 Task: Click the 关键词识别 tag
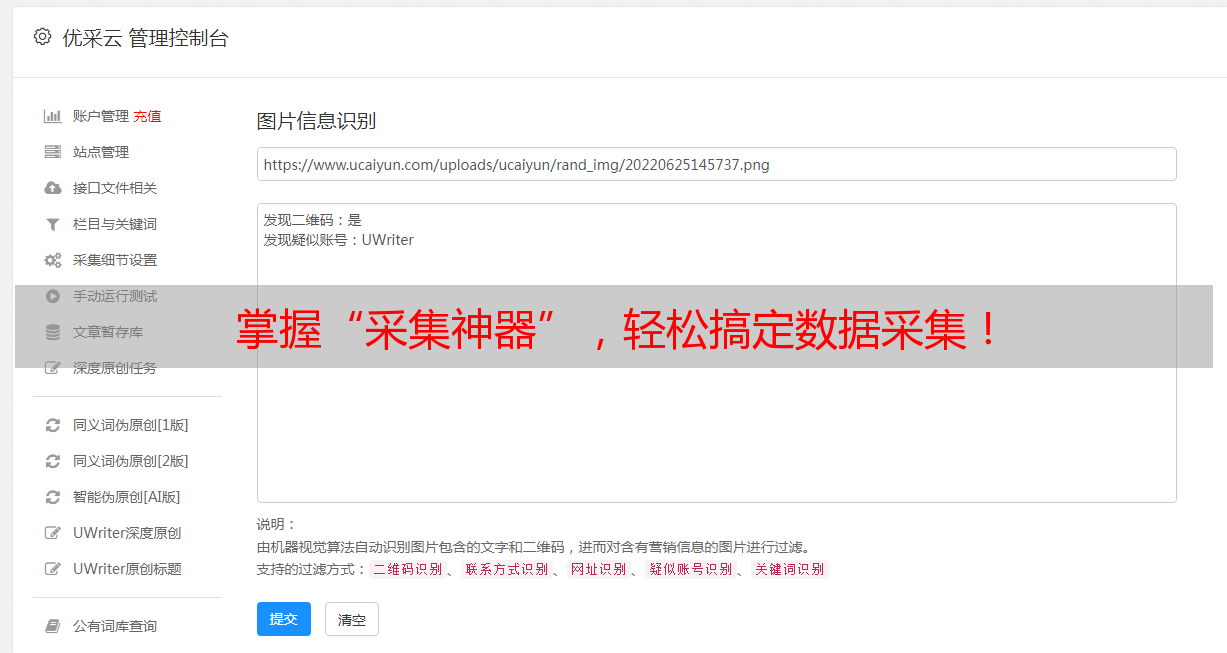point(789,569)
